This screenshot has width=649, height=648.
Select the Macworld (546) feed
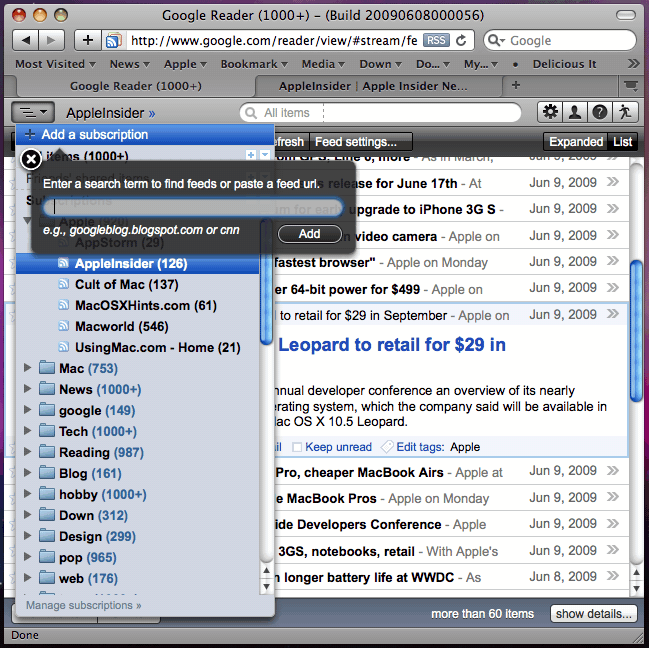coord(121,326)
